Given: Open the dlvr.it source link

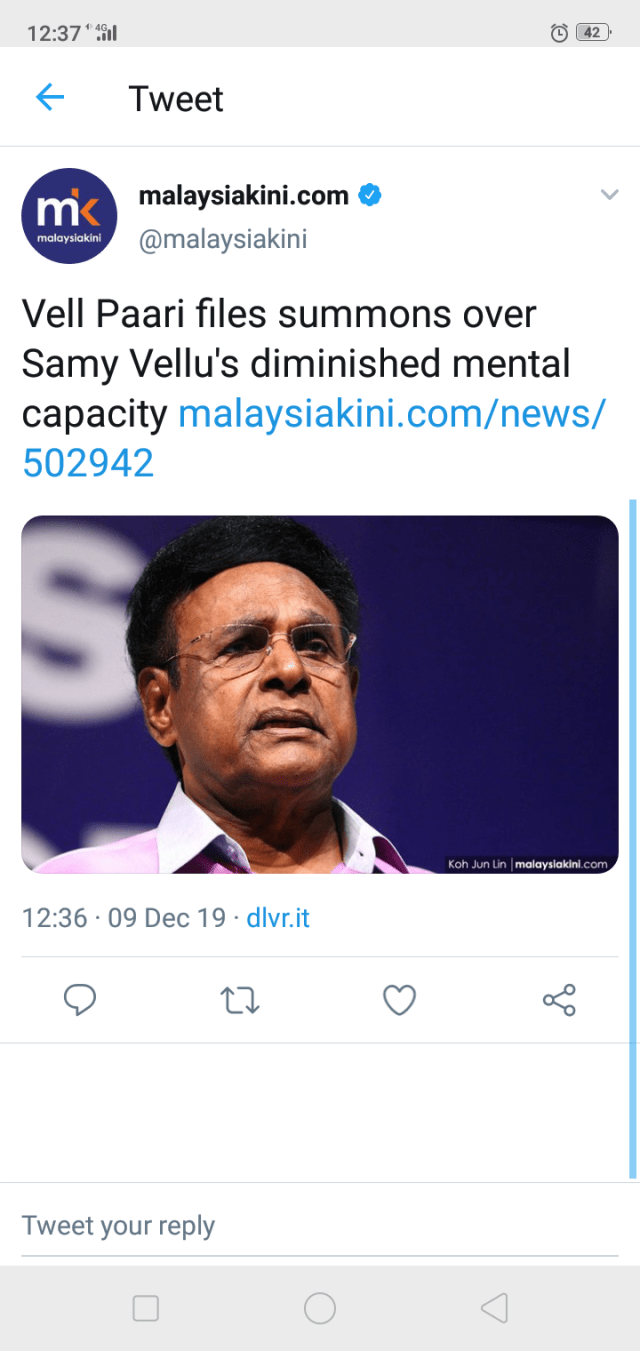Looking at the screenshot, I should tap(278, 918).
